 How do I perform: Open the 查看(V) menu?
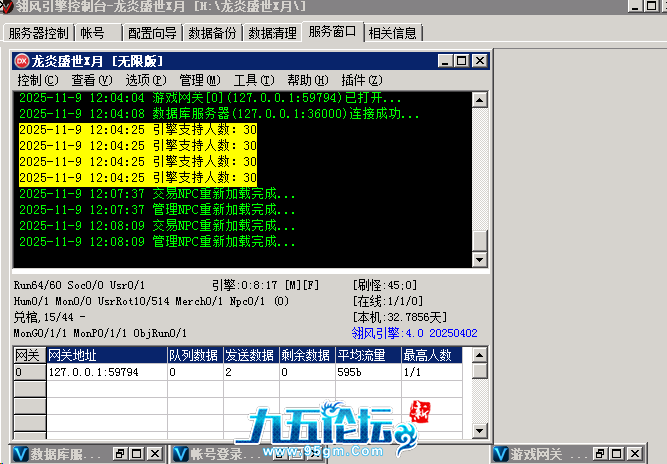pos(91,80)
